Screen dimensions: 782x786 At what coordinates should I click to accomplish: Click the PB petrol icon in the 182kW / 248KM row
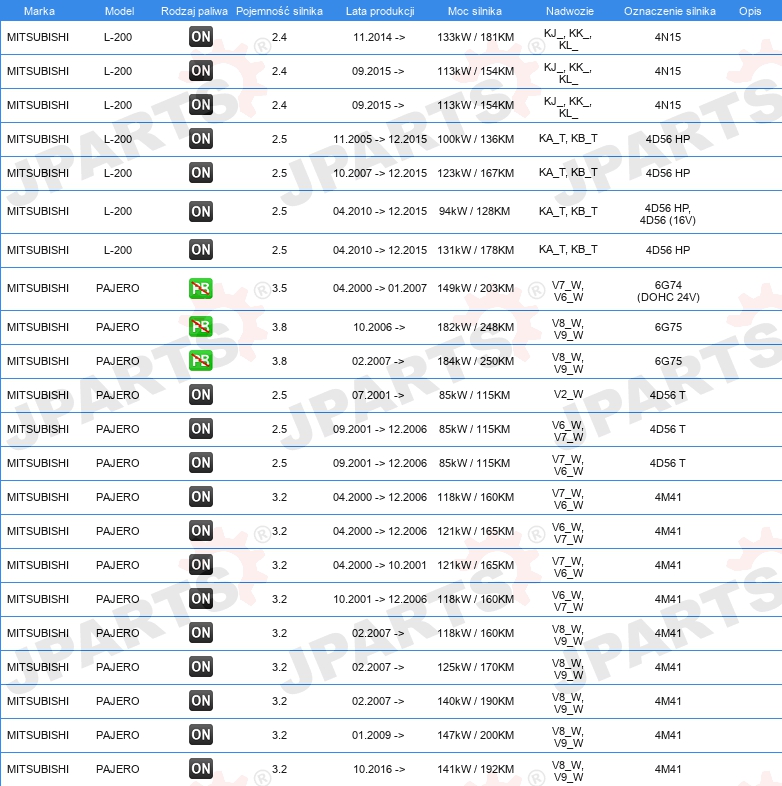201,327
